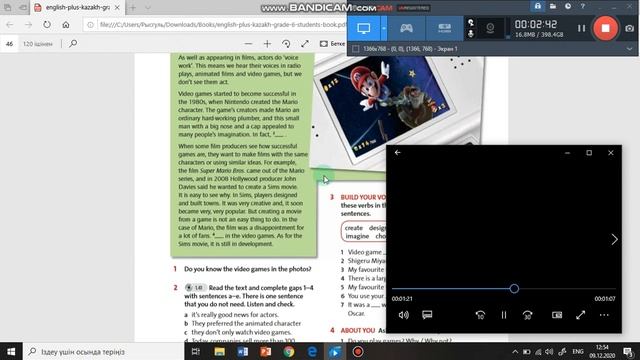The width and height of the screenshot is (640, 360).
Task: Click the address bar with PDF path
Action: click(x=215, y=25)
